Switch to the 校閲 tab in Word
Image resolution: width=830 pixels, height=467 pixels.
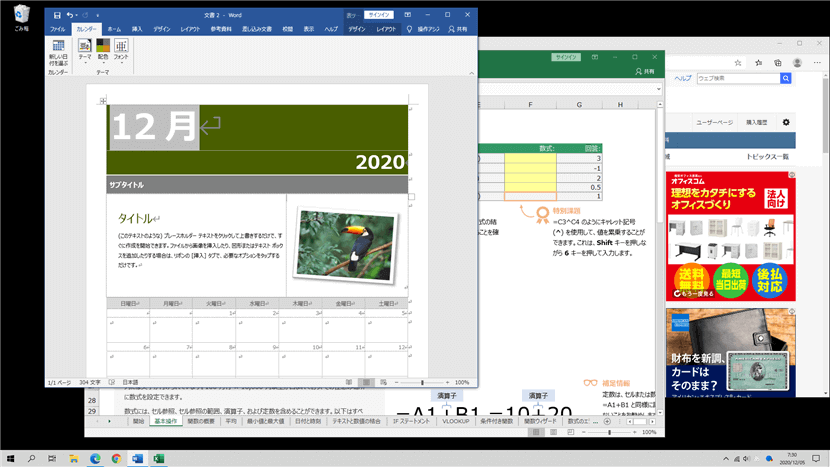coord(287,29)
